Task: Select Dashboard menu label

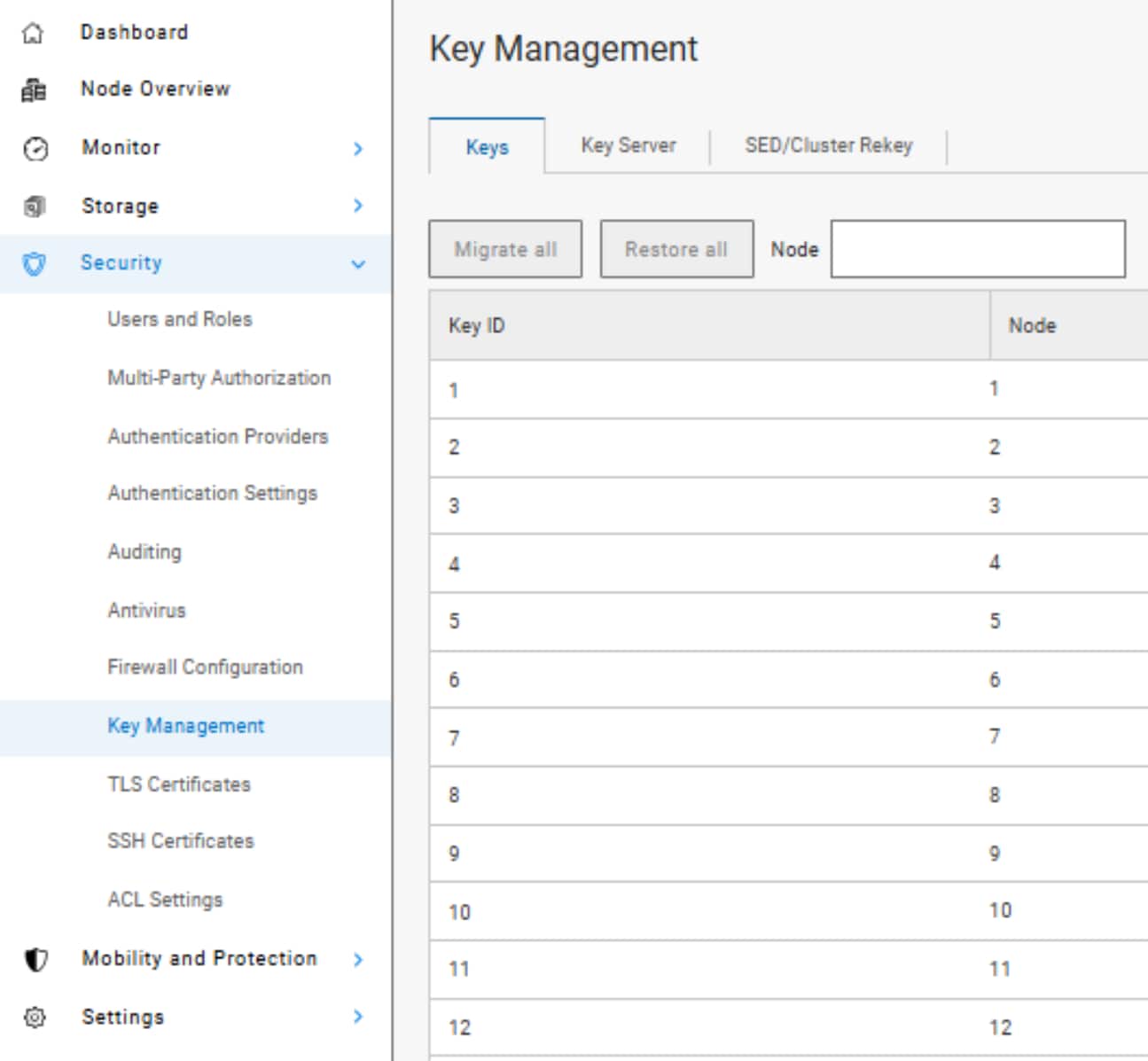Action: point(135,32)
